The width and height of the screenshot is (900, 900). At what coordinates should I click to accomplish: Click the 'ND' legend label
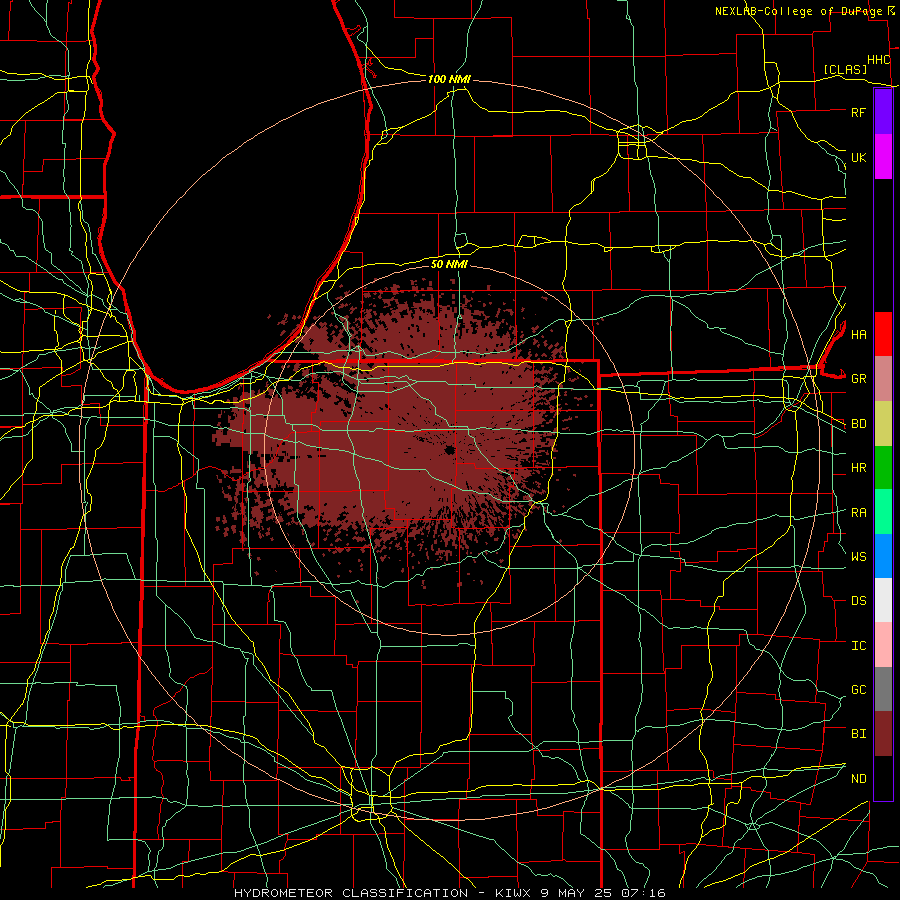pyautogui.click(x=858, y=779)
